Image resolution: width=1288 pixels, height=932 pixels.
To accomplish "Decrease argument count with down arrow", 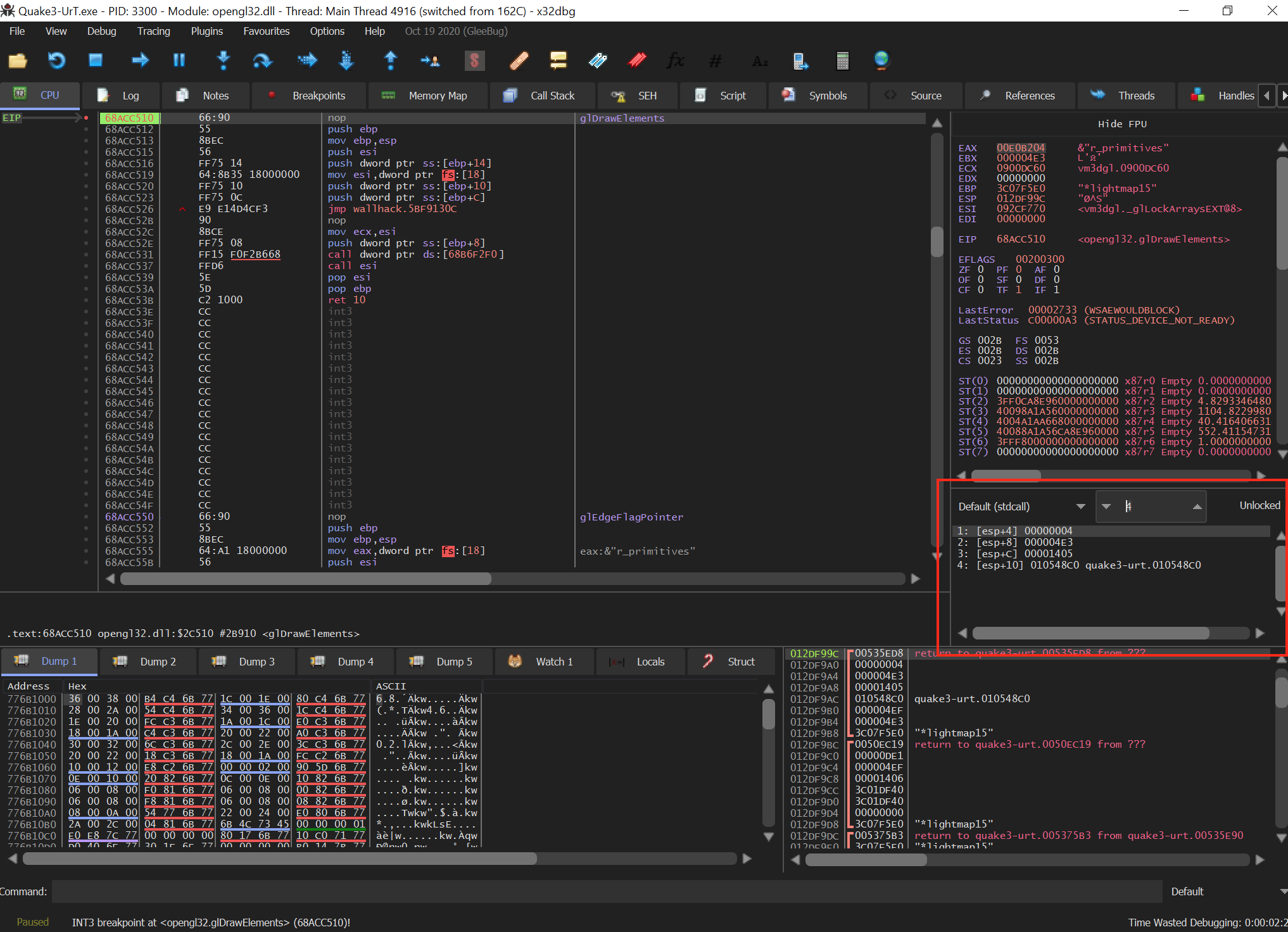I will pos(1106,507).
